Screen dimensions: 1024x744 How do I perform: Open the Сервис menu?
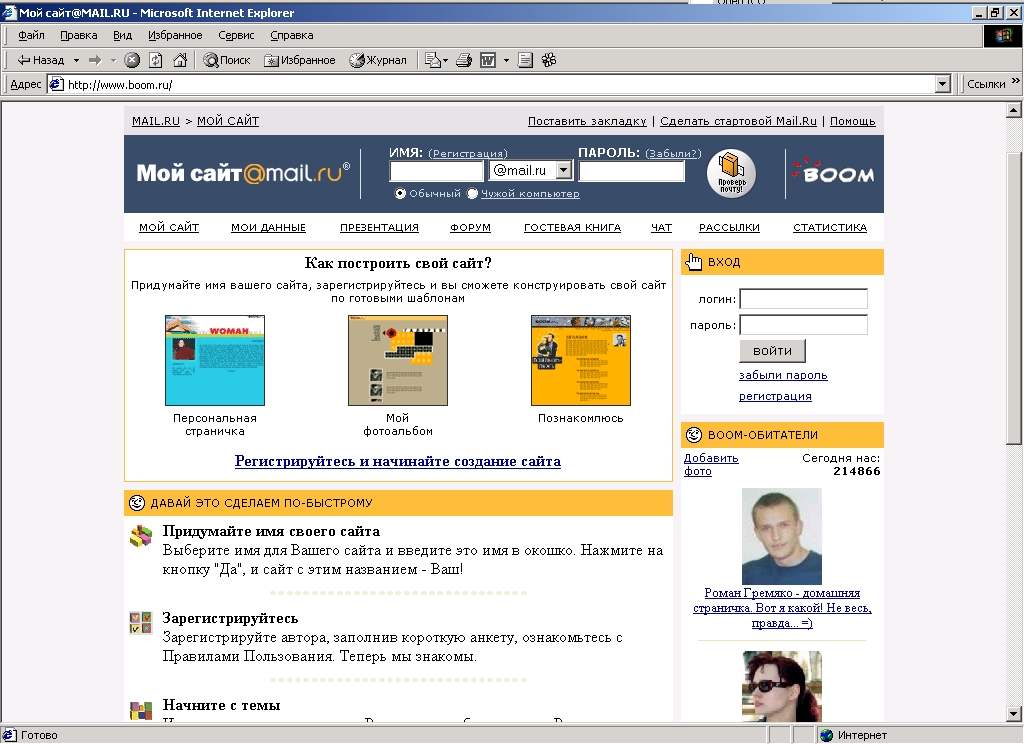[x=236, y=35]
